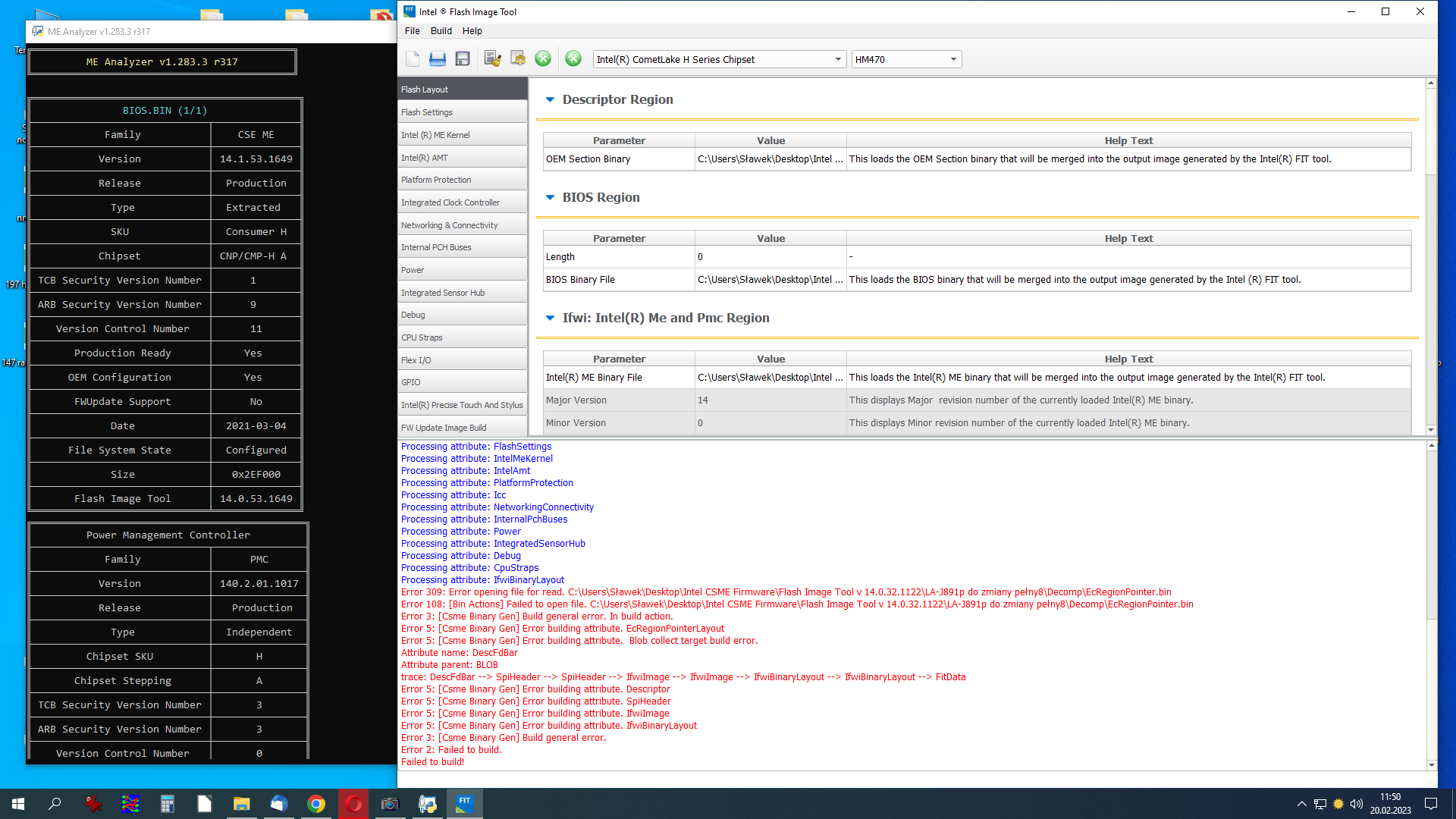The height and width of the screenshot is (819, 1456).
Task: Click the Save floppy disk toolbar icon
Action: coord(463,59)
